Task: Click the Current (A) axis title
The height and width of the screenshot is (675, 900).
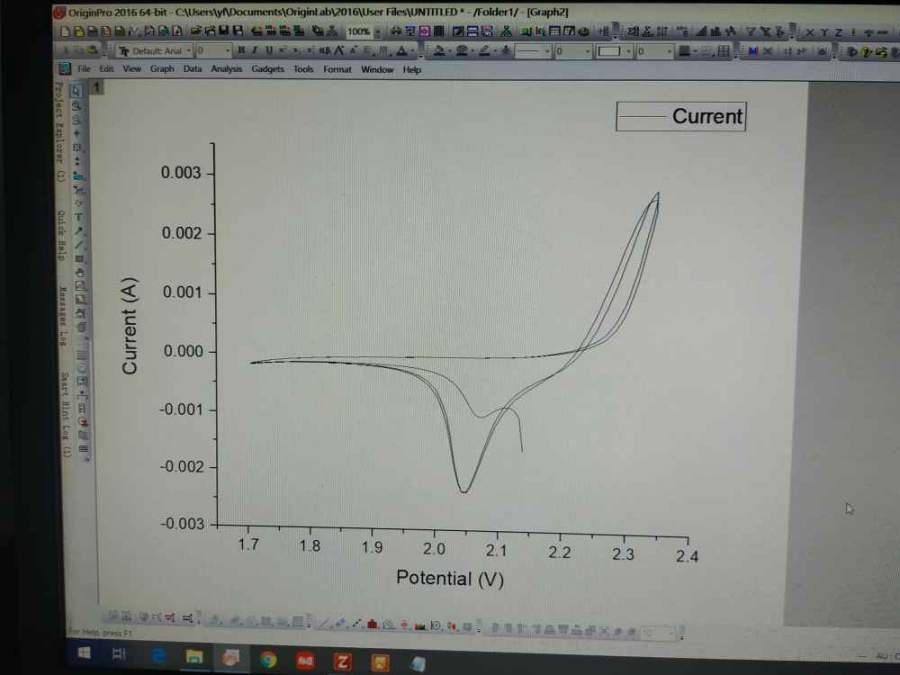Action: 130,326
